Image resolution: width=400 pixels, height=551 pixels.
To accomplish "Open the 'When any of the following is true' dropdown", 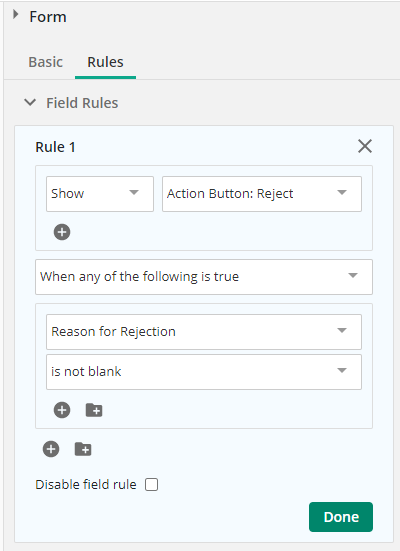I will coord(204,277).
